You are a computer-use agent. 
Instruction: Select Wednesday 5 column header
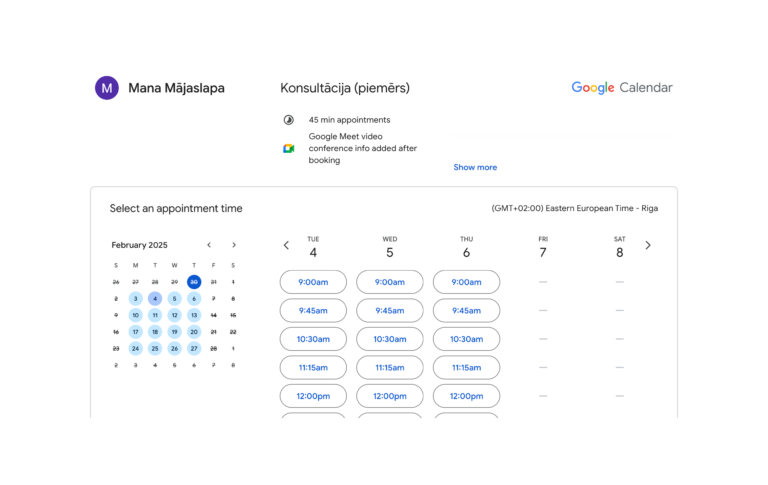click(x=390, y=247)
